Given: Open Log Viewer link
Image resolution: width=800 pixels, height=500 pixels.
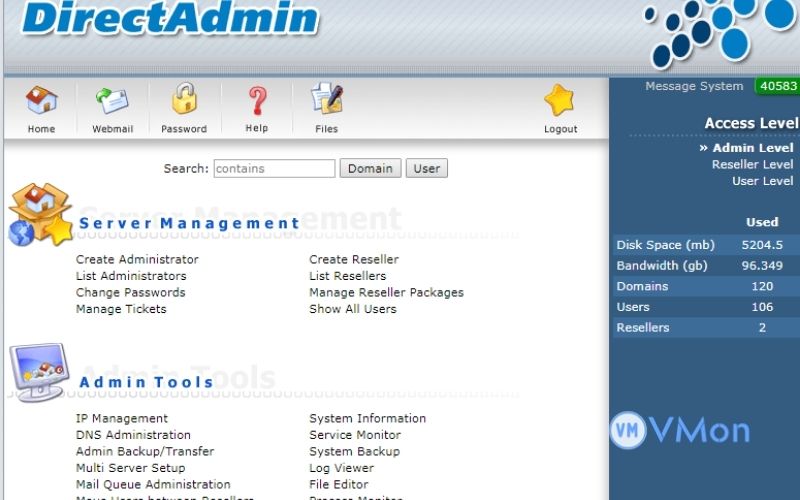Looking at the screenshot, I should (341, 468).
